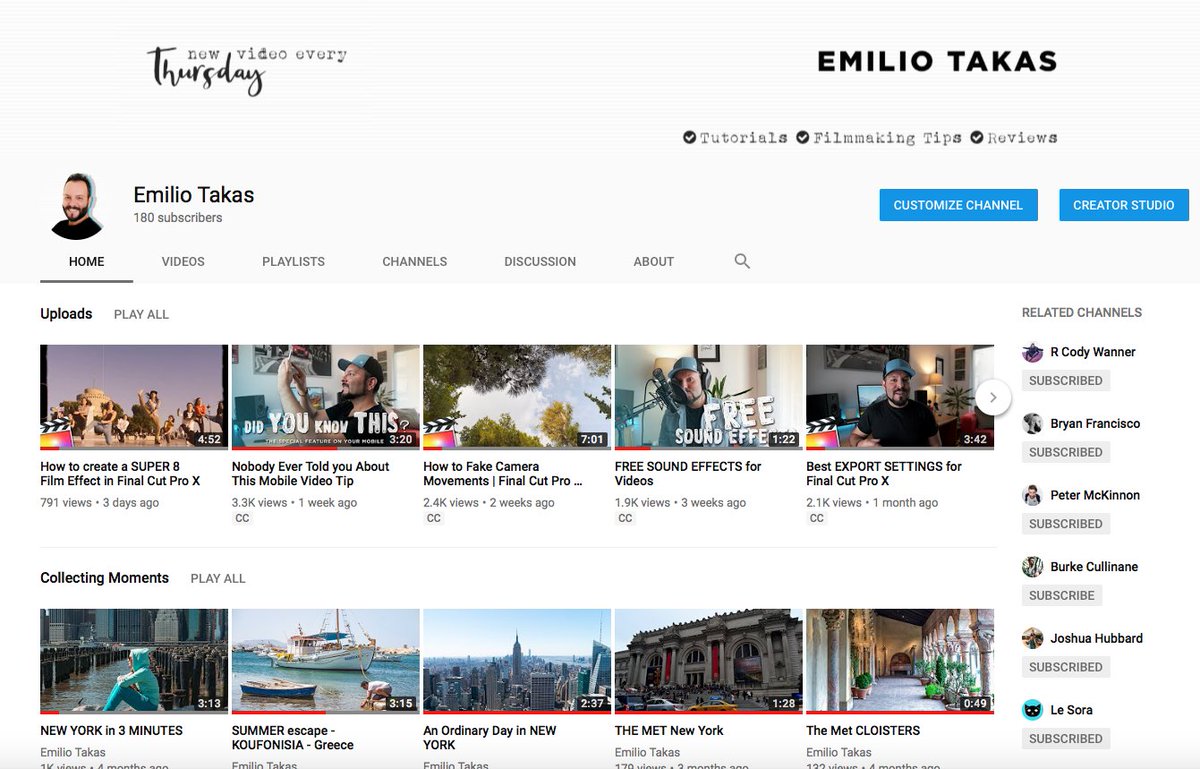Open Nobody Ever Told You video thumbnail
This screenshot has height=769, width=1200.
coord(326,397)
